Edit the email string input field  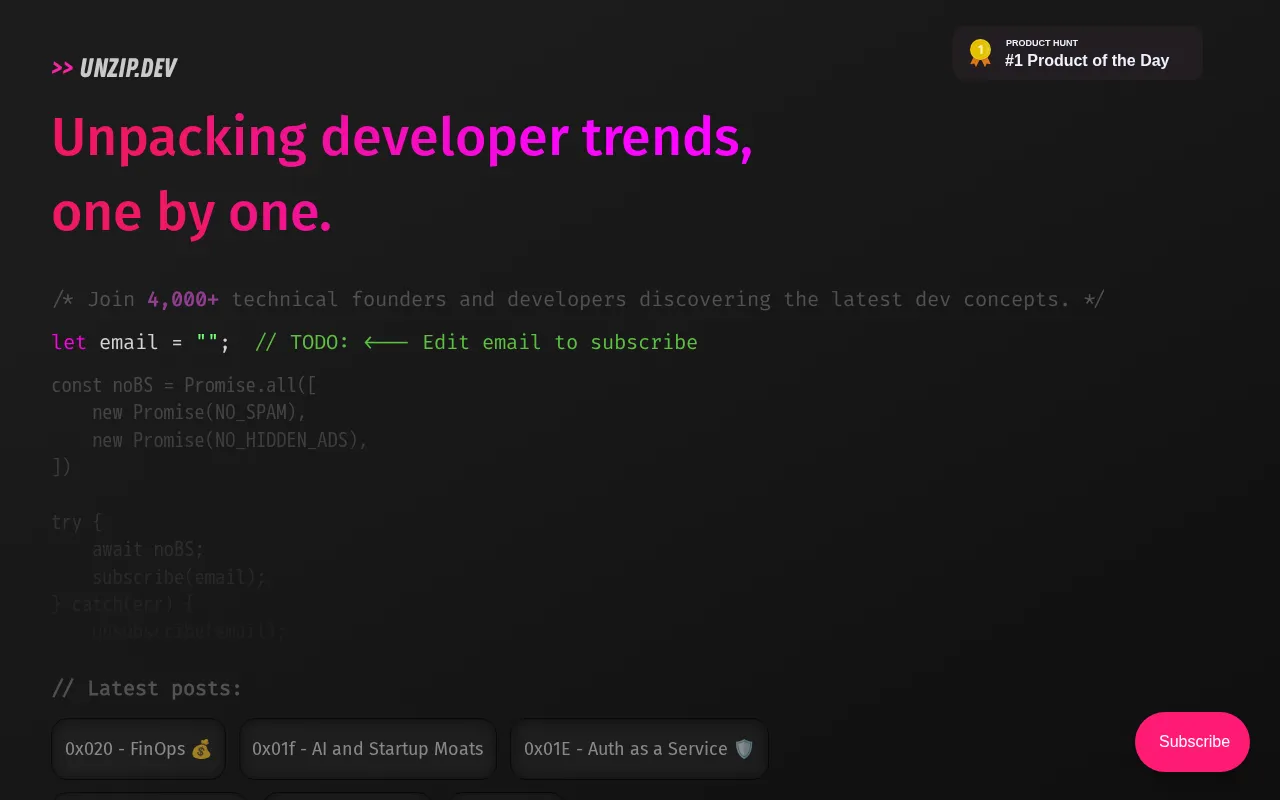pyautogui.click(x=207, y=342)
